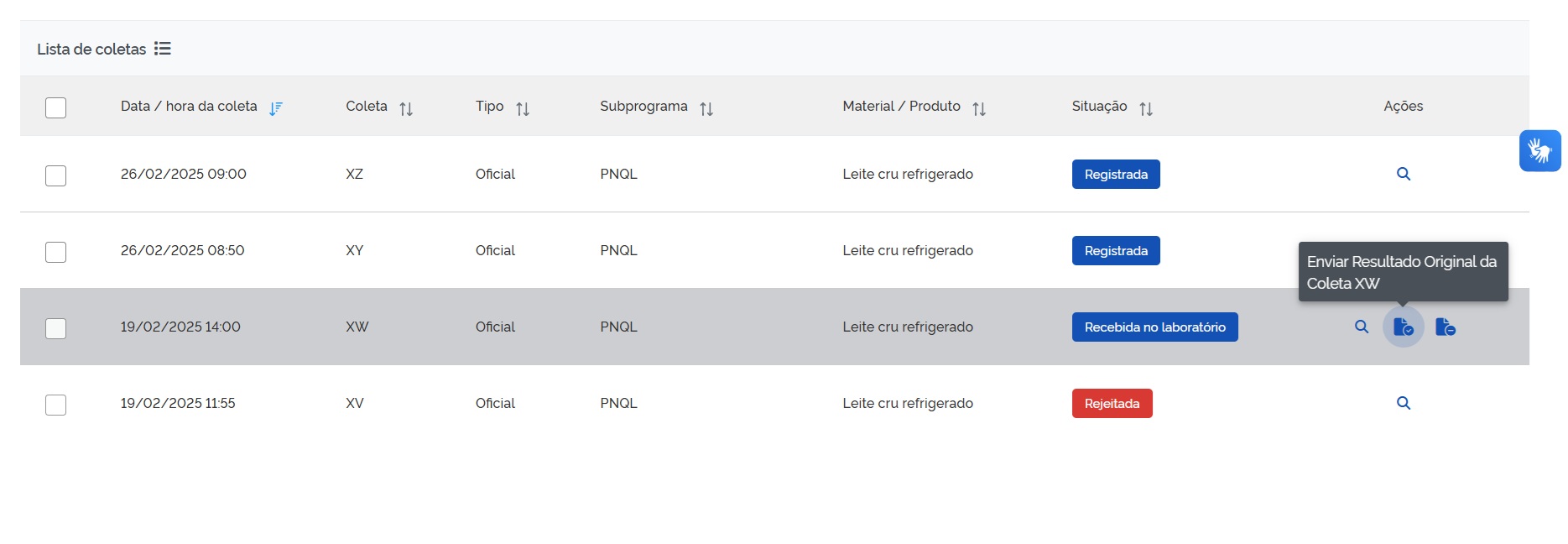Click magnifier icon for rejected coleta XV
This screenshot has width=1568, height=544.
1403,403
